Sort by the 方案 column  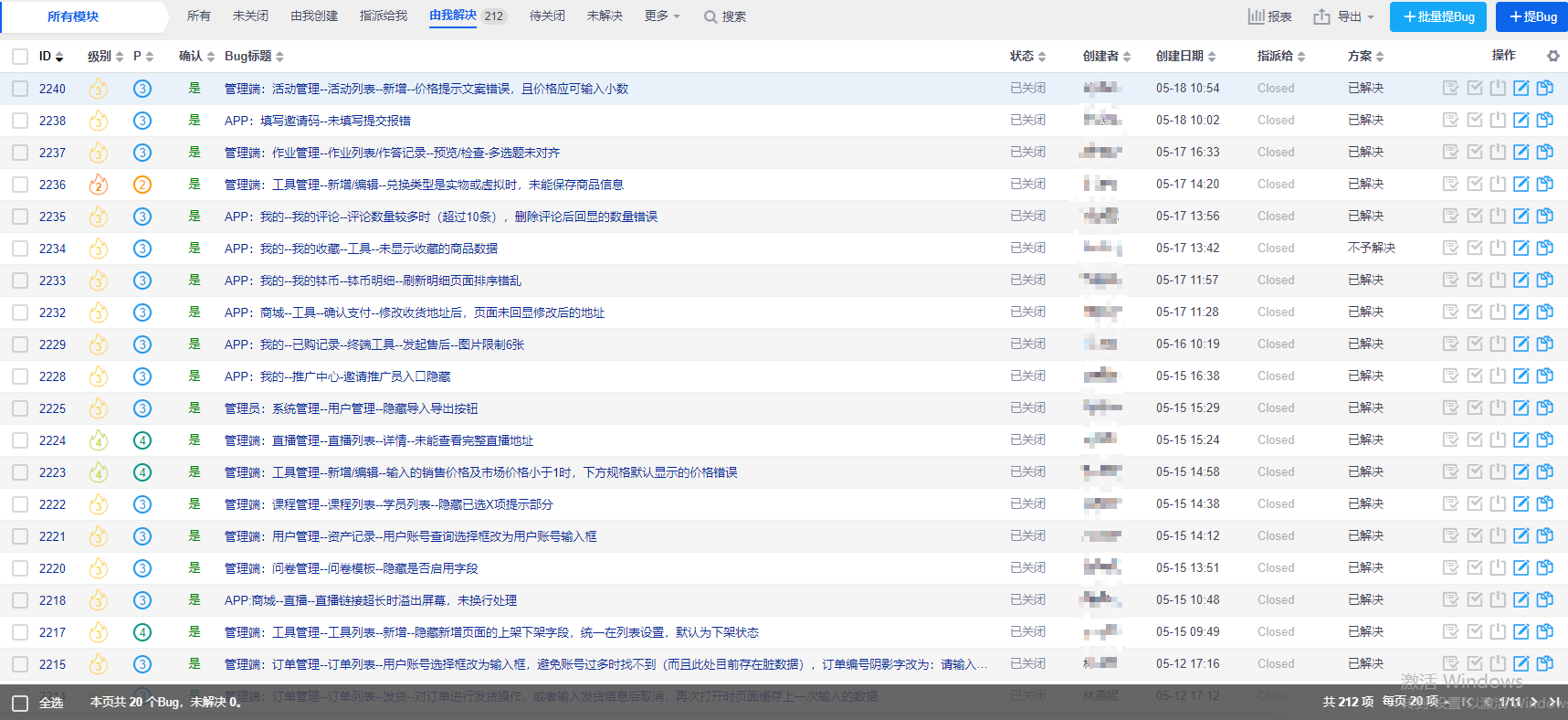pos(1365,57)
